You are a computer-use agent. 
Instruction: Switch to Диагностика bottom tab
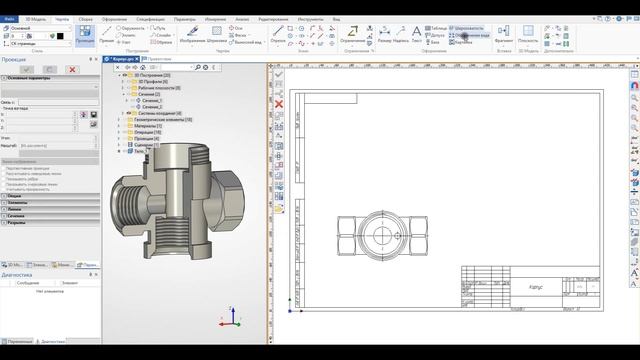[x=51, y=341]
